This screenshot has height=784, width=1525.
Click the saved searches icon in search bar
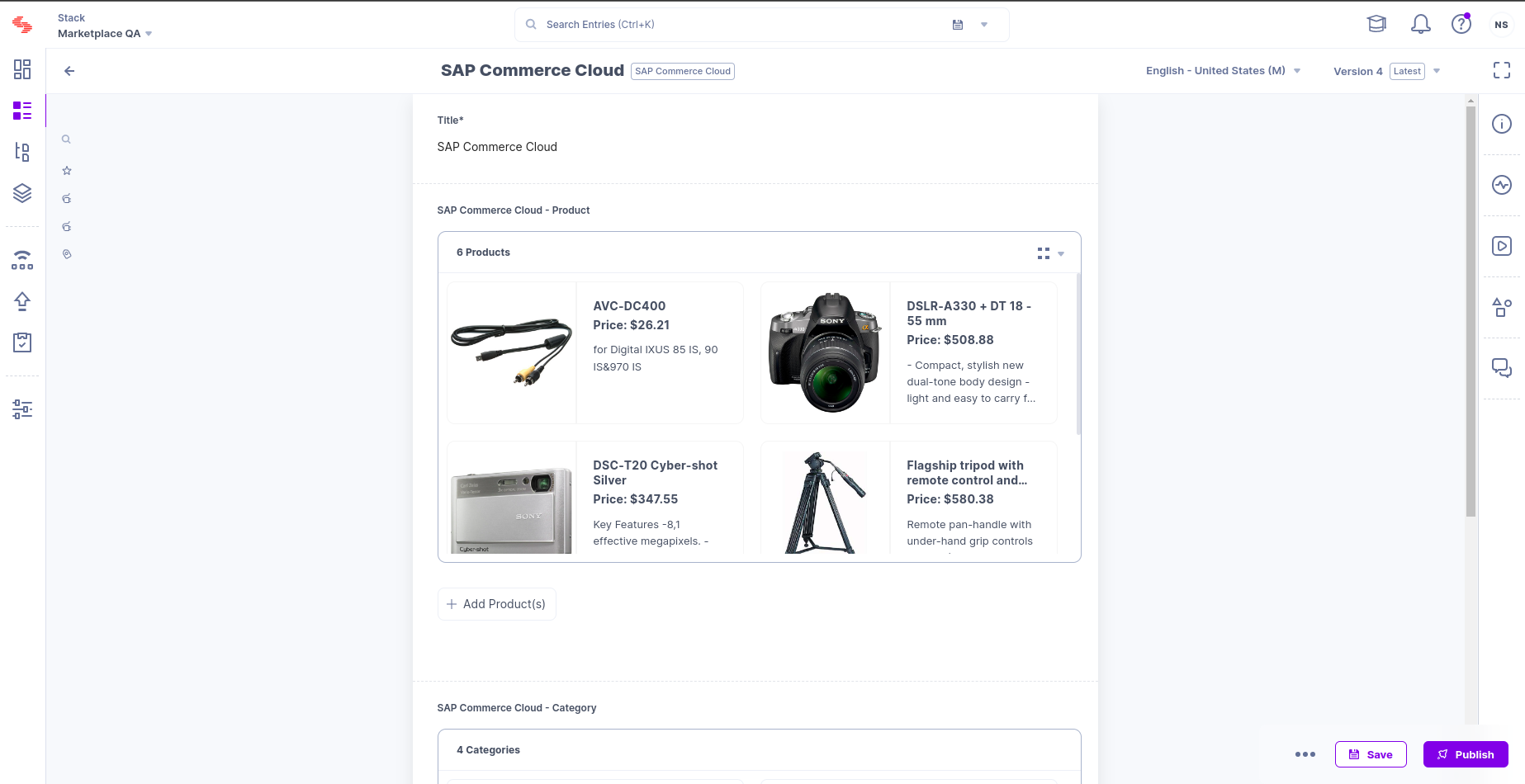tap(958, 25)
